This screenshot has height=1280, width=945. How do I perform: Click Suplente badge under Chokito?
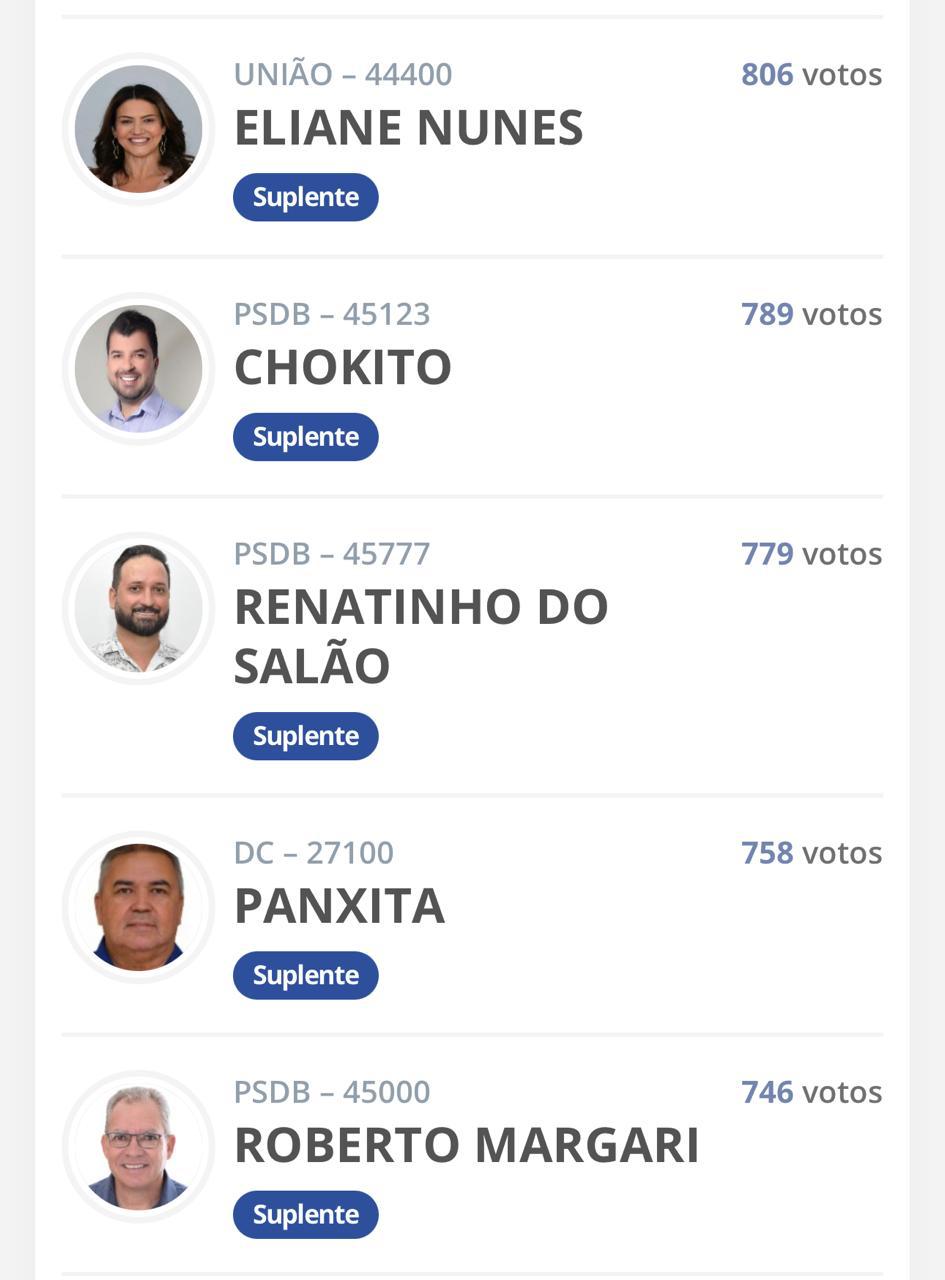click(x=306, y=437)
